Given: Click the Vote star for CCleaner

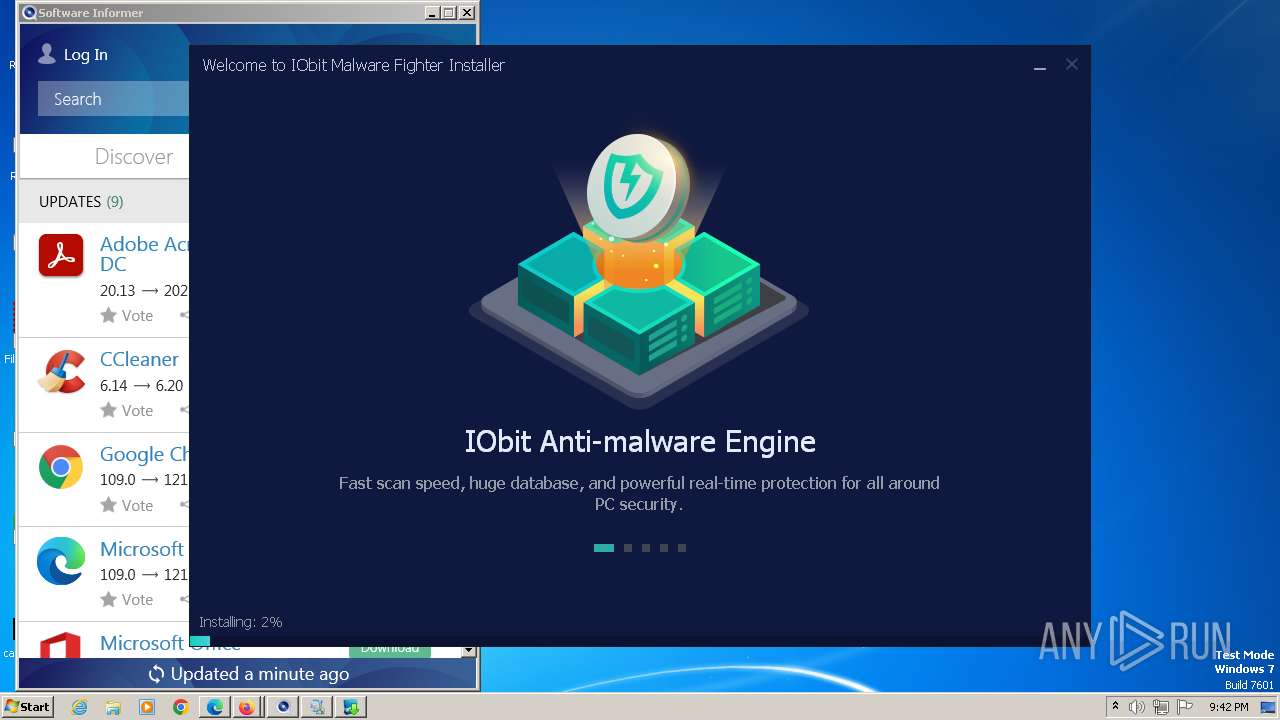Looking at the screenshot, I should (108, 410).
